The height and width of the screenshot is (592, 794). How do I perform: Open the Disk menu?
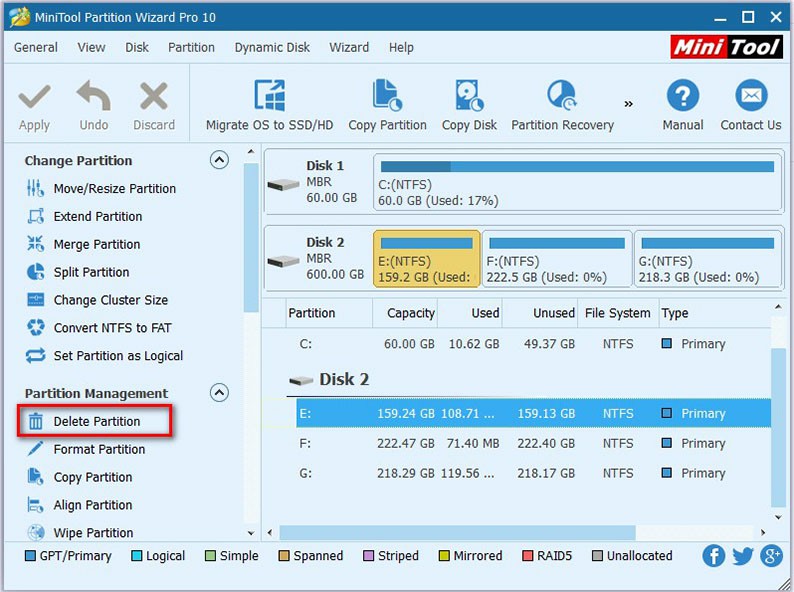coord(137,47)
